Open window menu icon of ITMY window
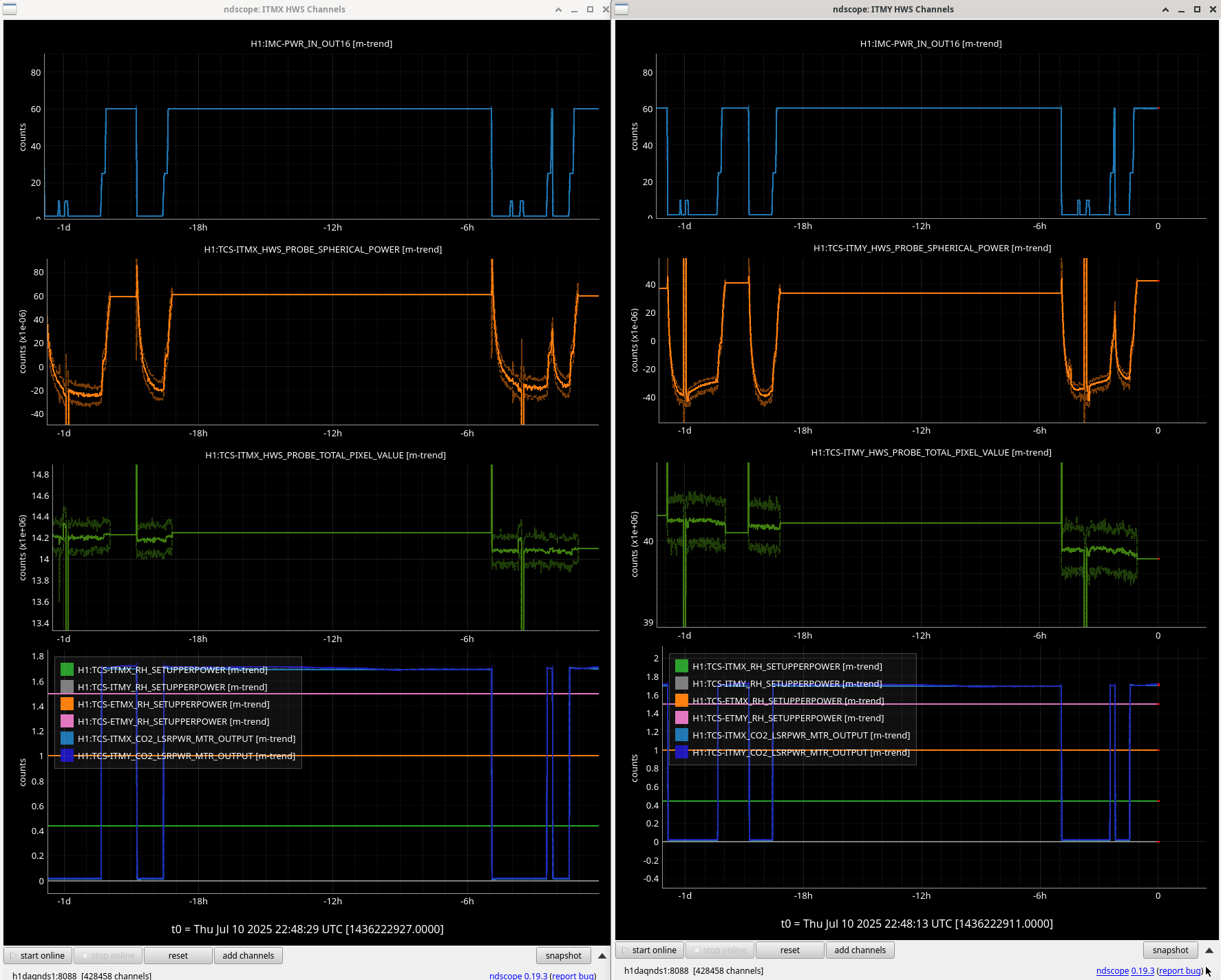The width and height of the screenshot is (1221, 980). point(622,9)
